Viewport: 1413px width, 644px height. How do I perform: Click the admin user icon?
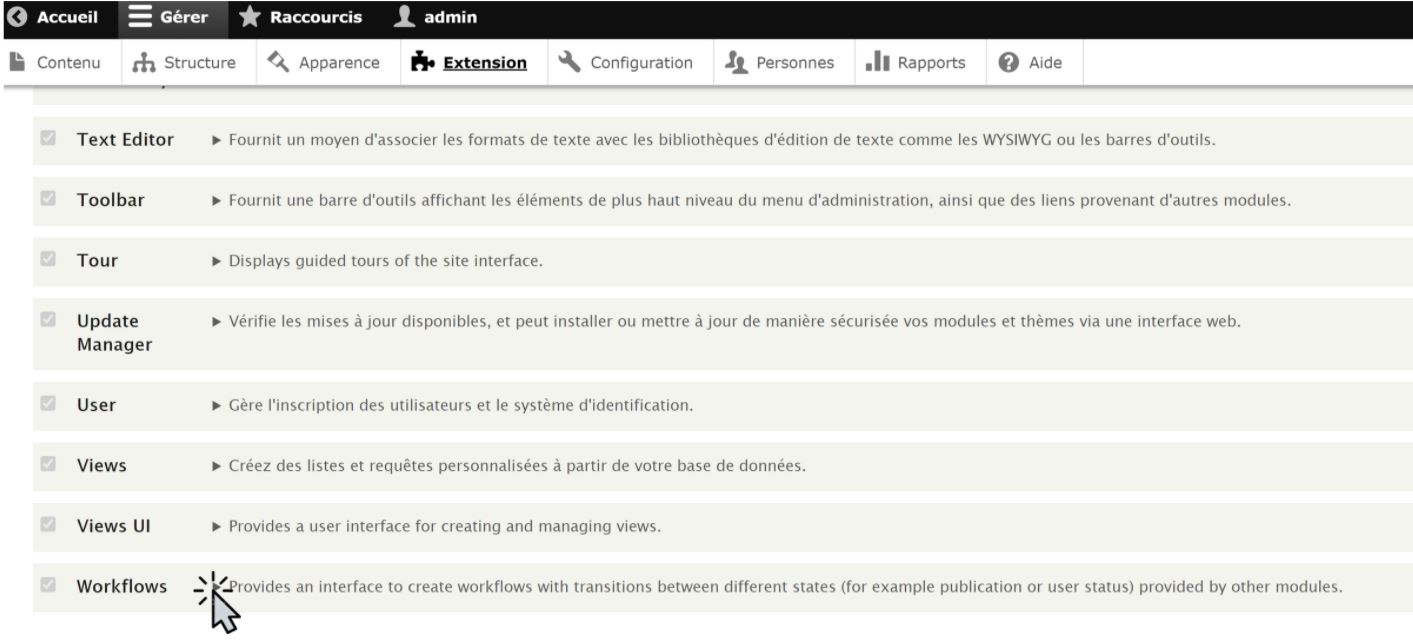404,18
